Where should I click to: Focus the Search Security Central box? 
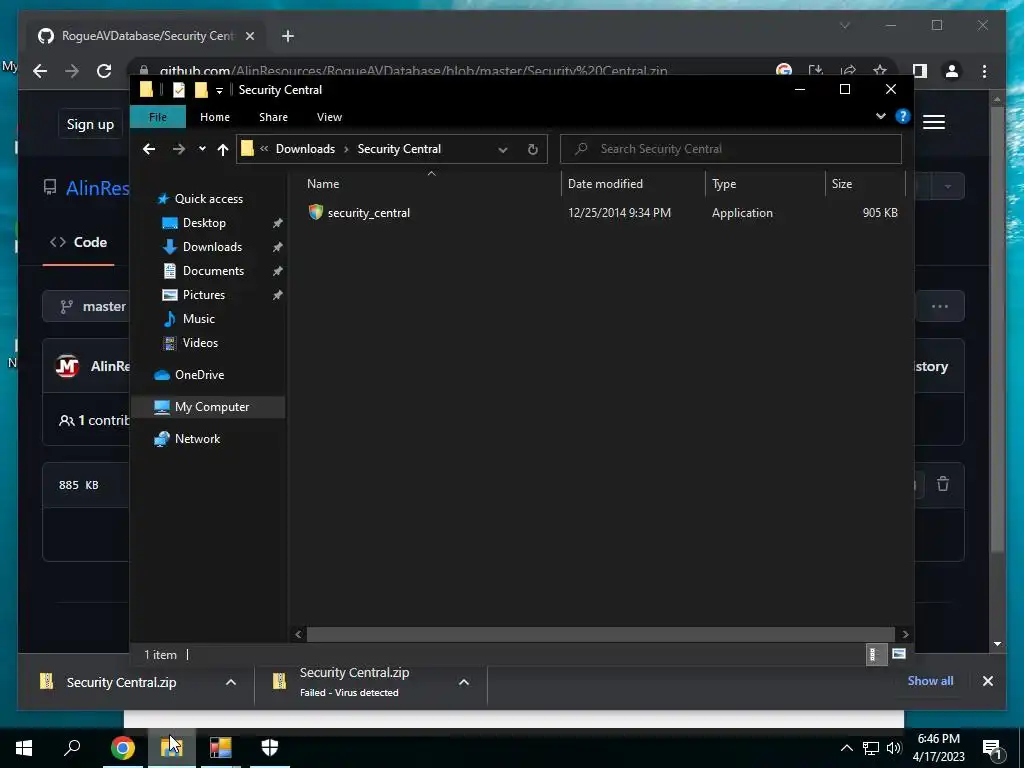[x=731, y=149]
